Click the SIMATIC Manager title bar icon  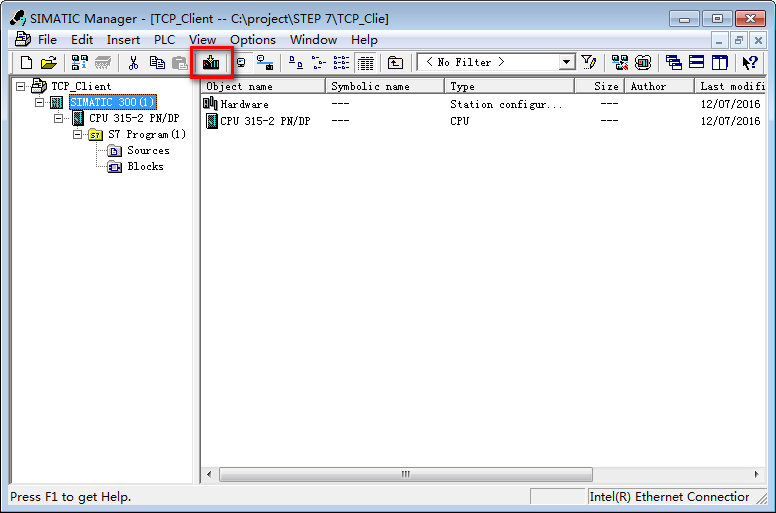(x=18, y=18)
